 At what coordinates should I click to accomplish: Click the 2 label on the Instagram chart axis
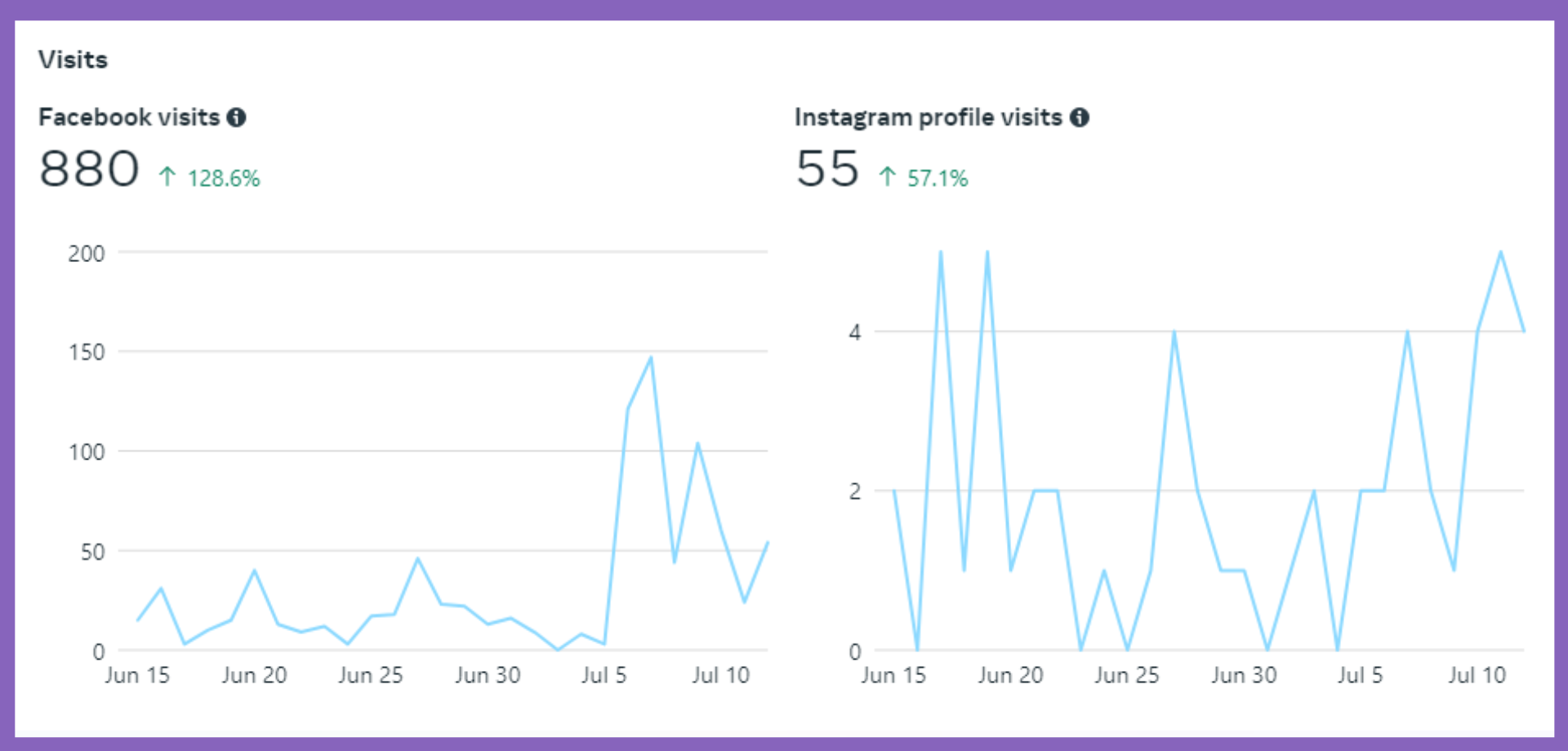point(855,492)
